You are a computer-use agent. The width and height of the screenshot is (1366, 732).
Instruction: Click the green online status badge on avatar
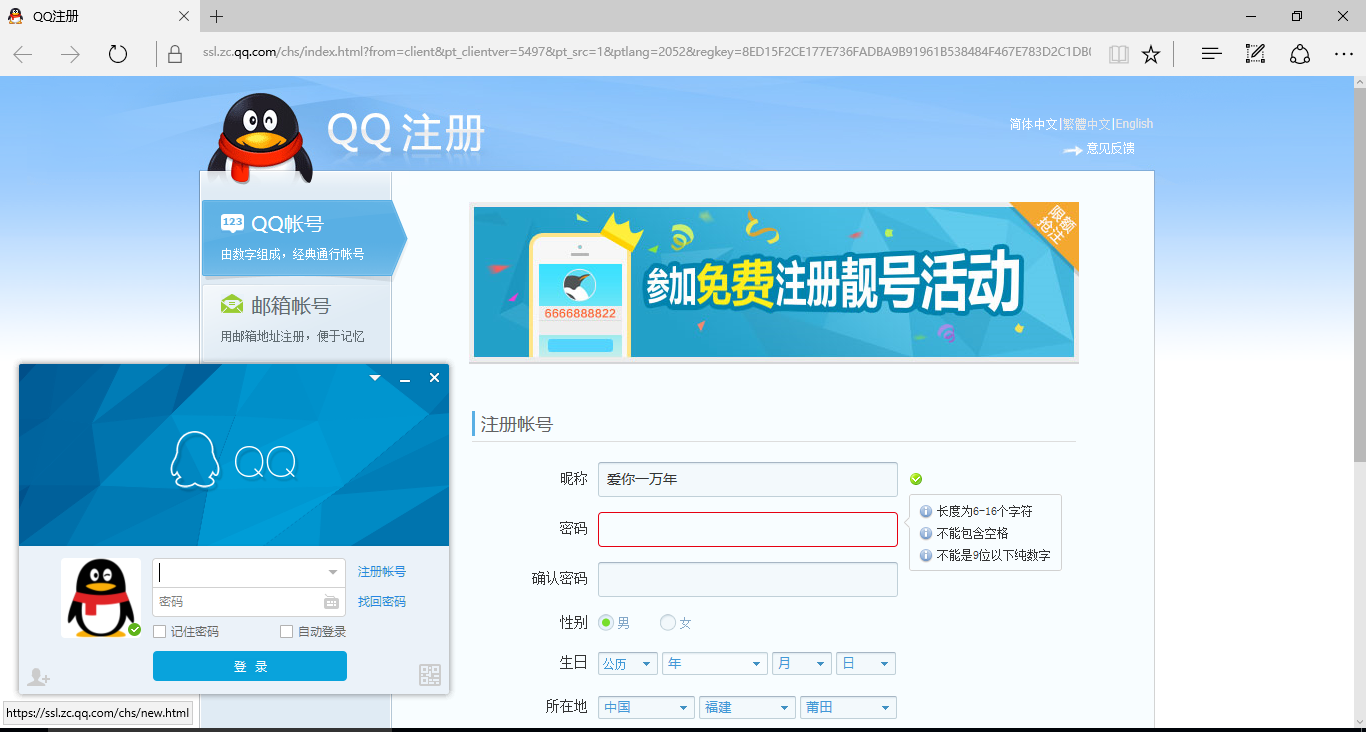click(x=134, y=629)
